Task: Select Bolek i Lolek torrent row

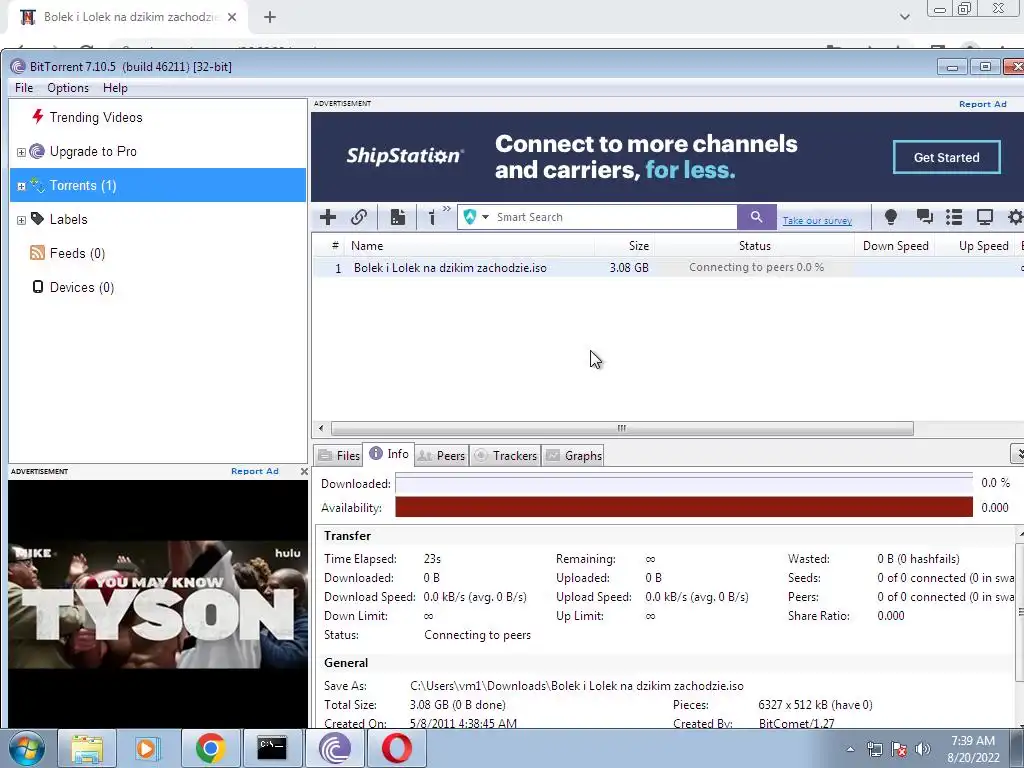Action: 667,268
